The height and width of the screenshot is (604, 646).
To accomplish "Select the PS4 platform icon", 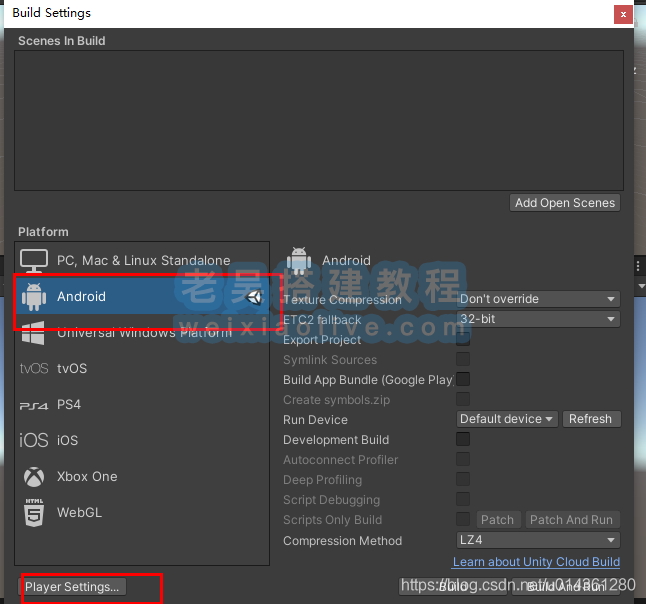I will [x=34, y=405].
